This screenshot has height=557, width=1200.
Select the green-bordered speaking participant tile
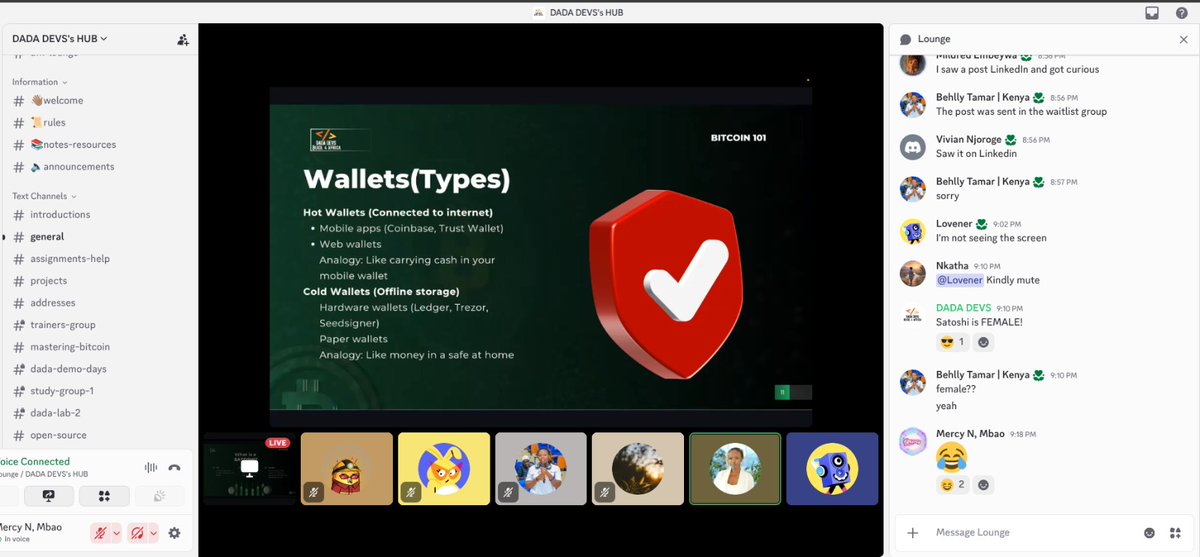tap(735, 468)
